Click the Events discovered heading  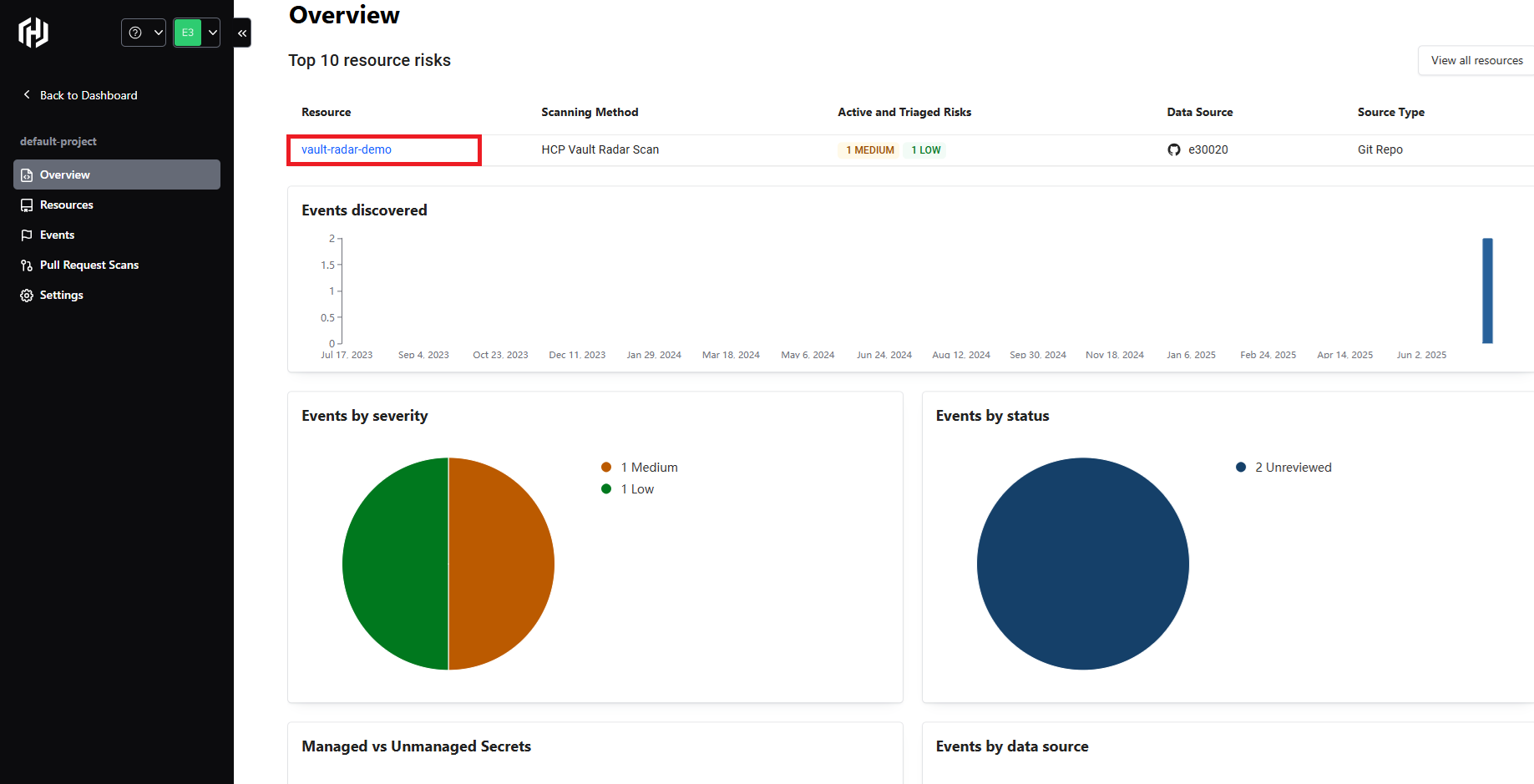click(364, 210)
